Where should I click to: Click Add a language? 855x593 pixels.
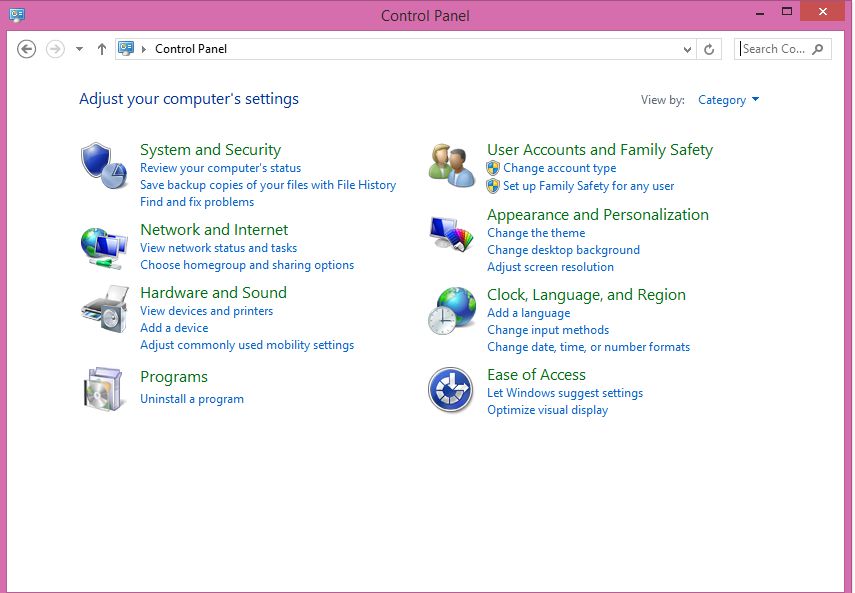click(528, 313)
